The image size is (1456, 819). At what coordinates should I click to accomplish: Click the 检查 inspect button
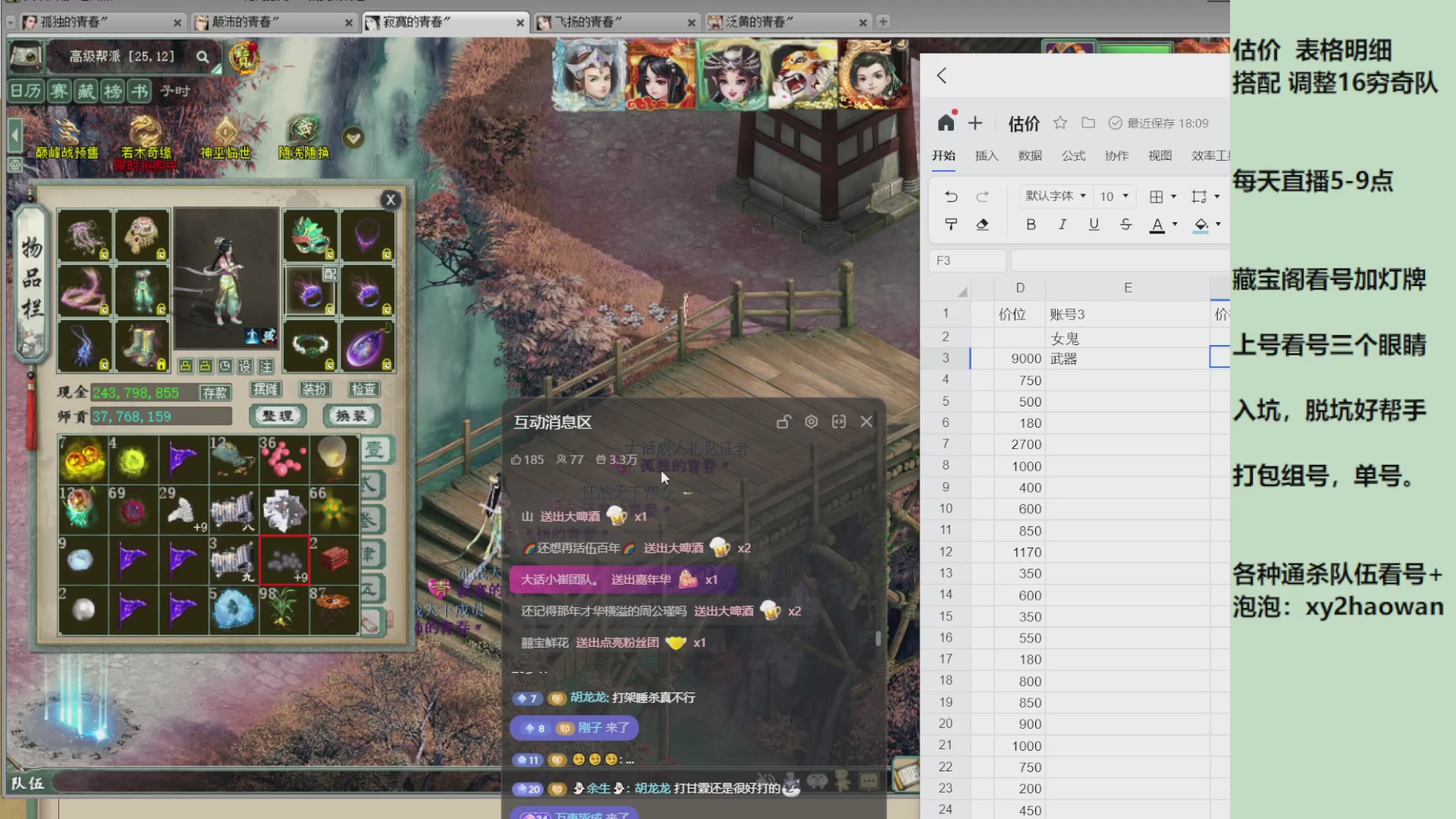[364, 389]
